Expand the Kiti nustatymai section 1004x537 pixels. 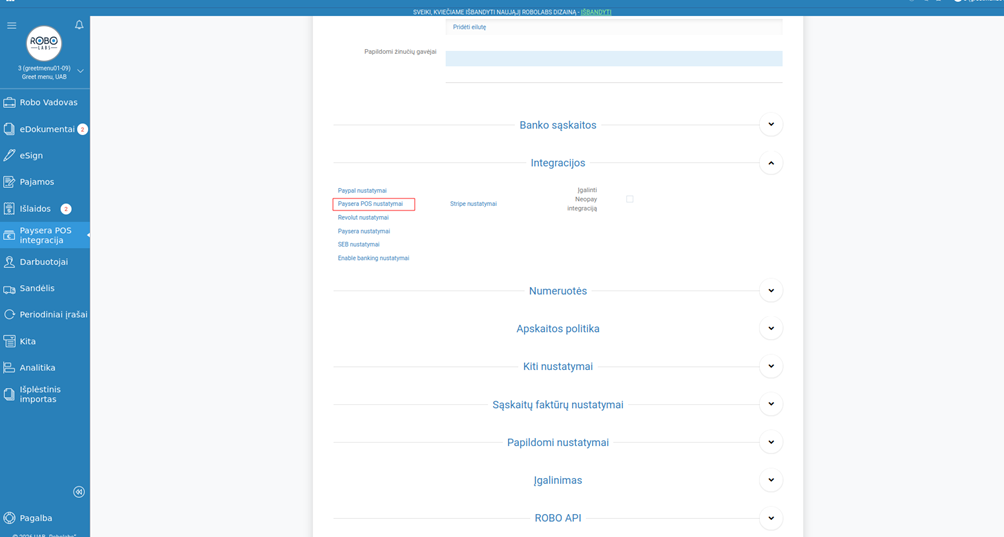[771, 366]
